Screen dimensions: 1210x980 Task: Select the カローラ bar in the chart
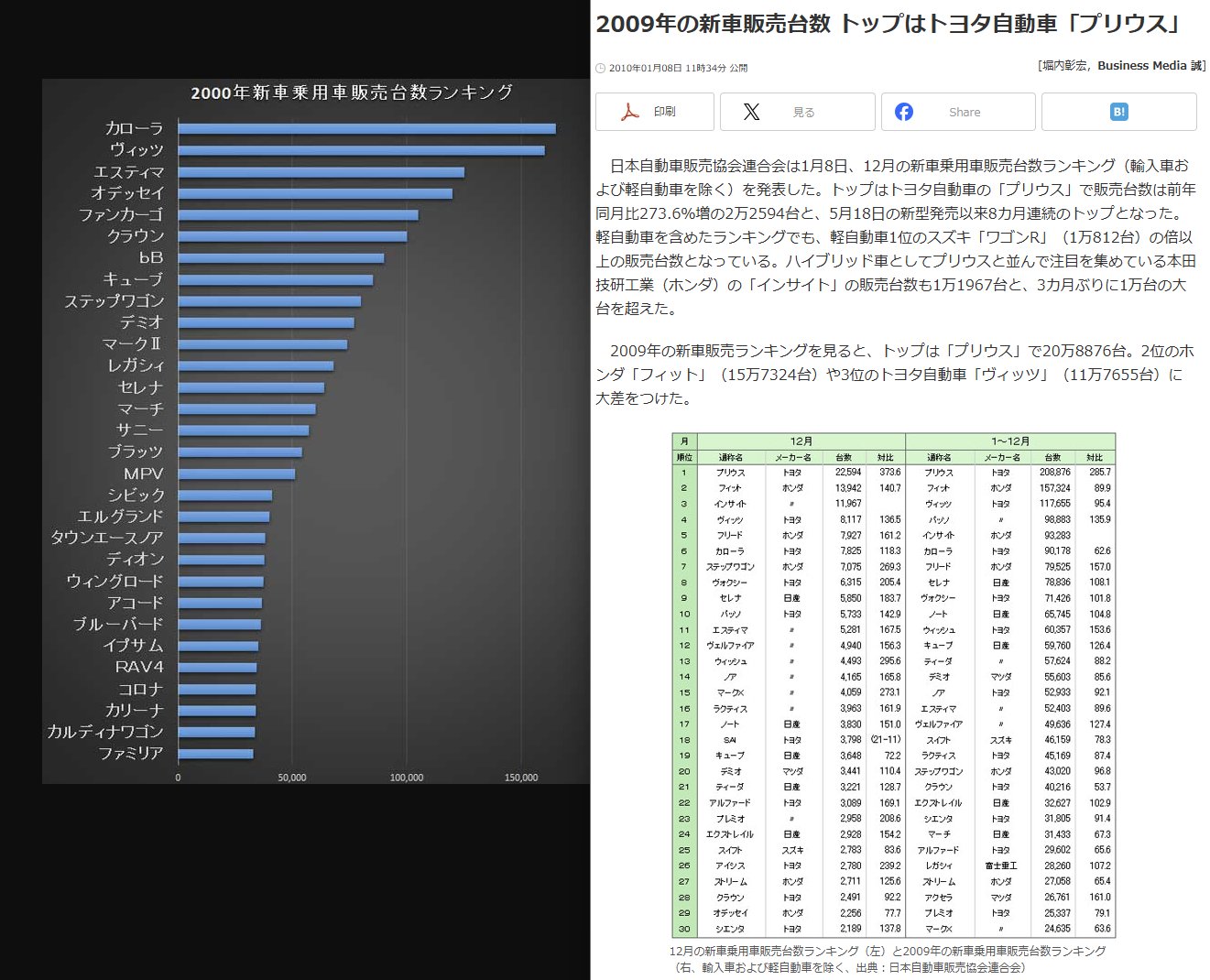(366, 129)
